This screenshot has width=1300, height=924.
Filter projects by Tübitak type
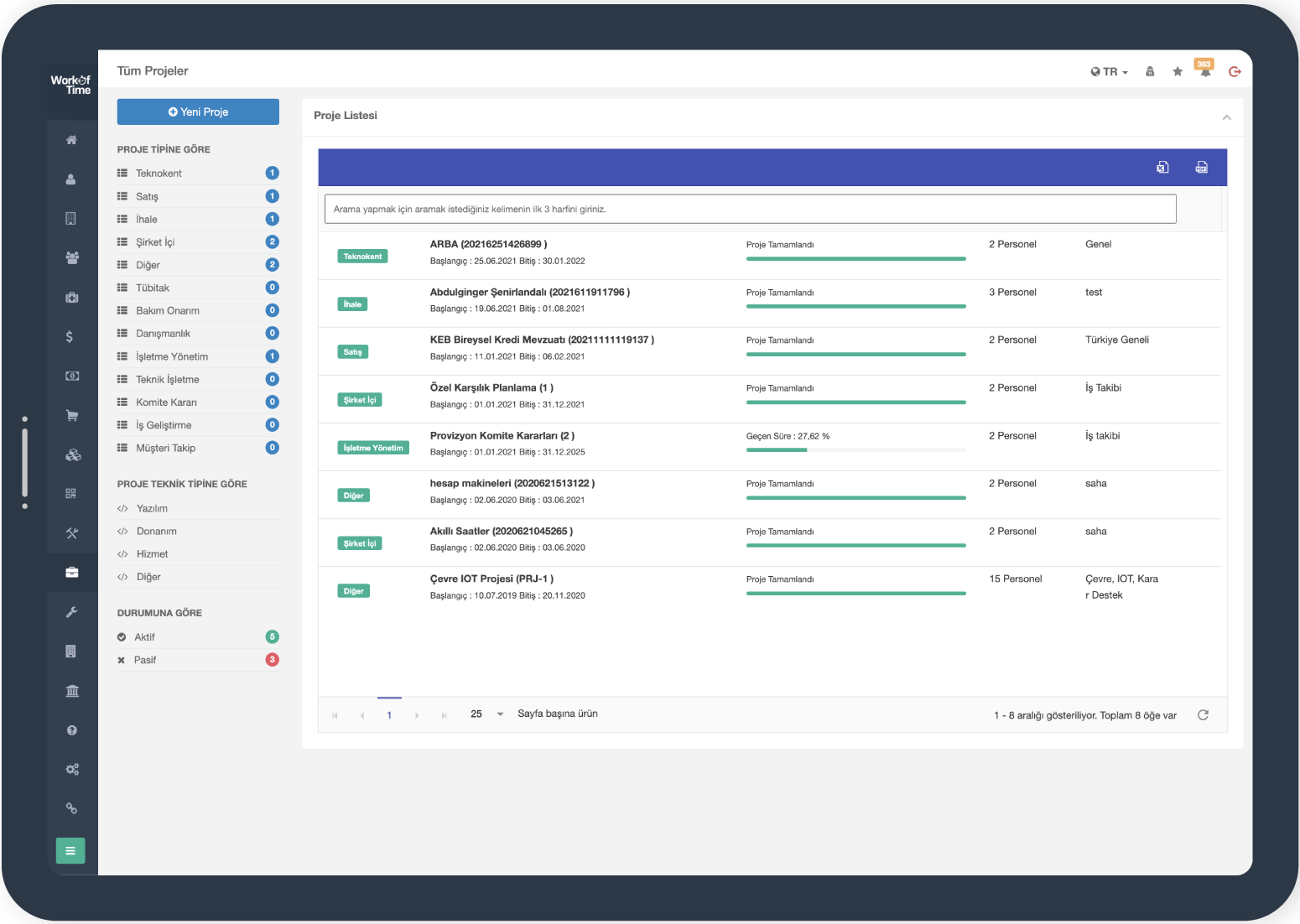tap(198, 288)
